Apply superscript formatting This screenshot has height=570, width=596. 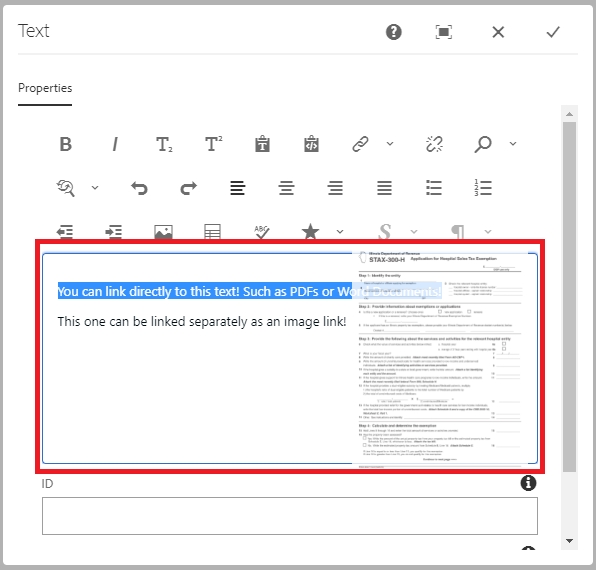tap(213, 144)
